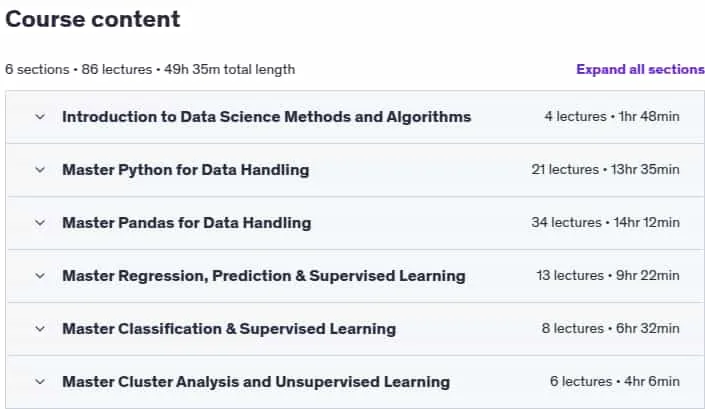Image resolution: width=705 pixels, height=409 pixels.
Task: Click the Expand all sections link
Action: (x=640, y=69)
